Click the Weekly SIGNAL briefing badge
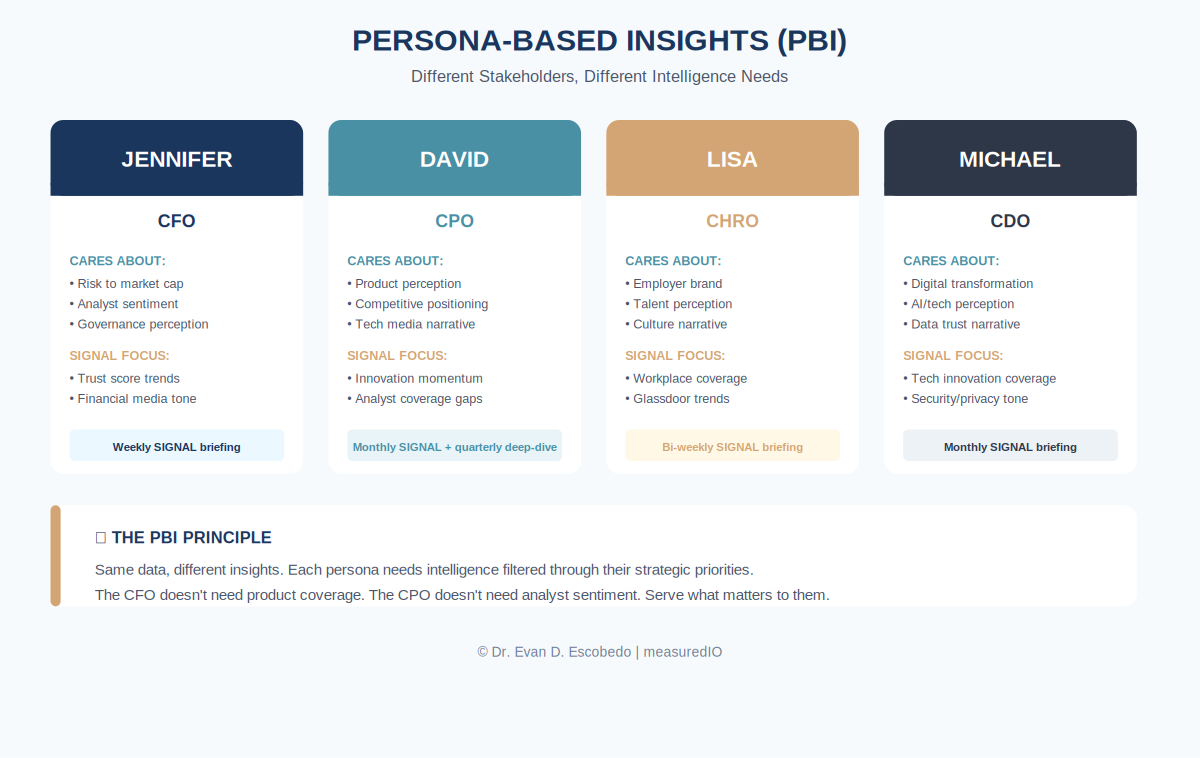Image resolution: width=1200 pixels, height=758 pixels. pos(177,446)
